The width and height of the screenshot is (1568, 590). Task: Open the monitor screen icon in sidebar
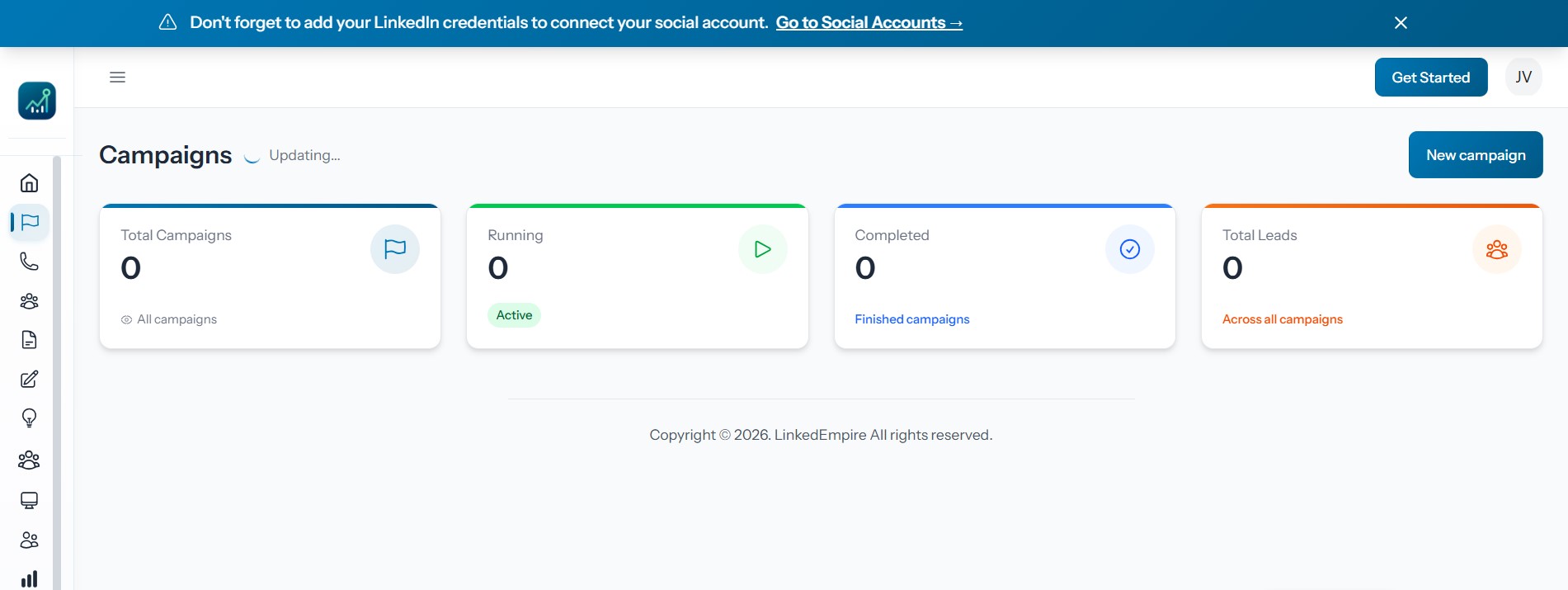pyautogui.click(x=29, y=501)
